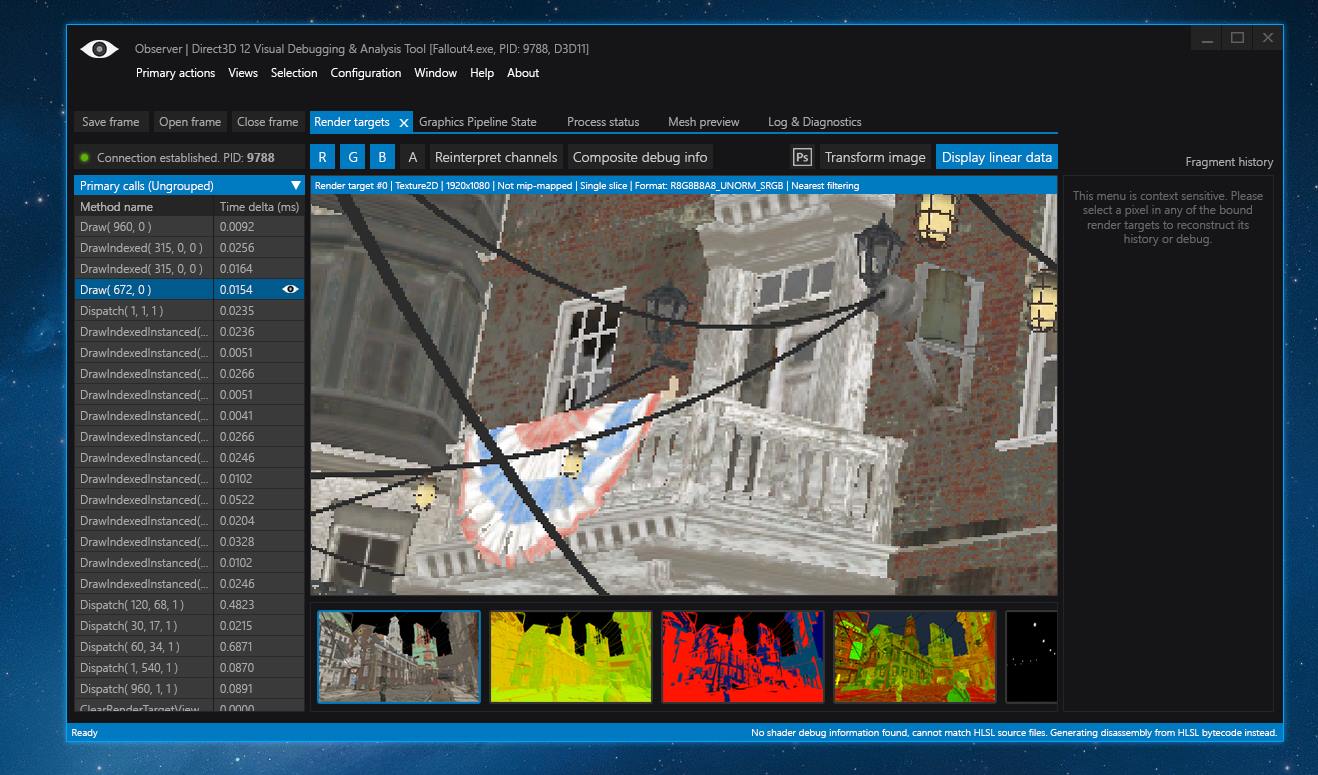Switch to the Graphics Pipeline State tab
Image resolution: width=1318 pixels, height=775 pixels.
[x=478, y=122]
